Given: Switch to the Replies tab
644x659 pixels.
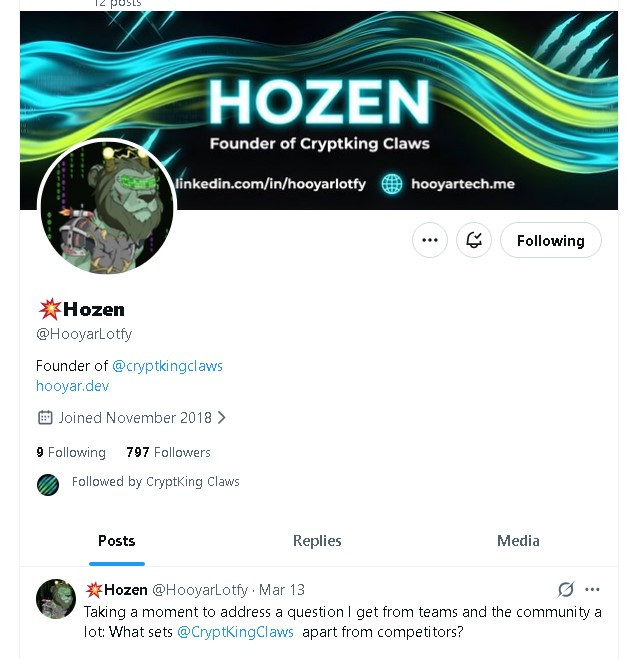Looking at the screenshot, I should 317,540.
